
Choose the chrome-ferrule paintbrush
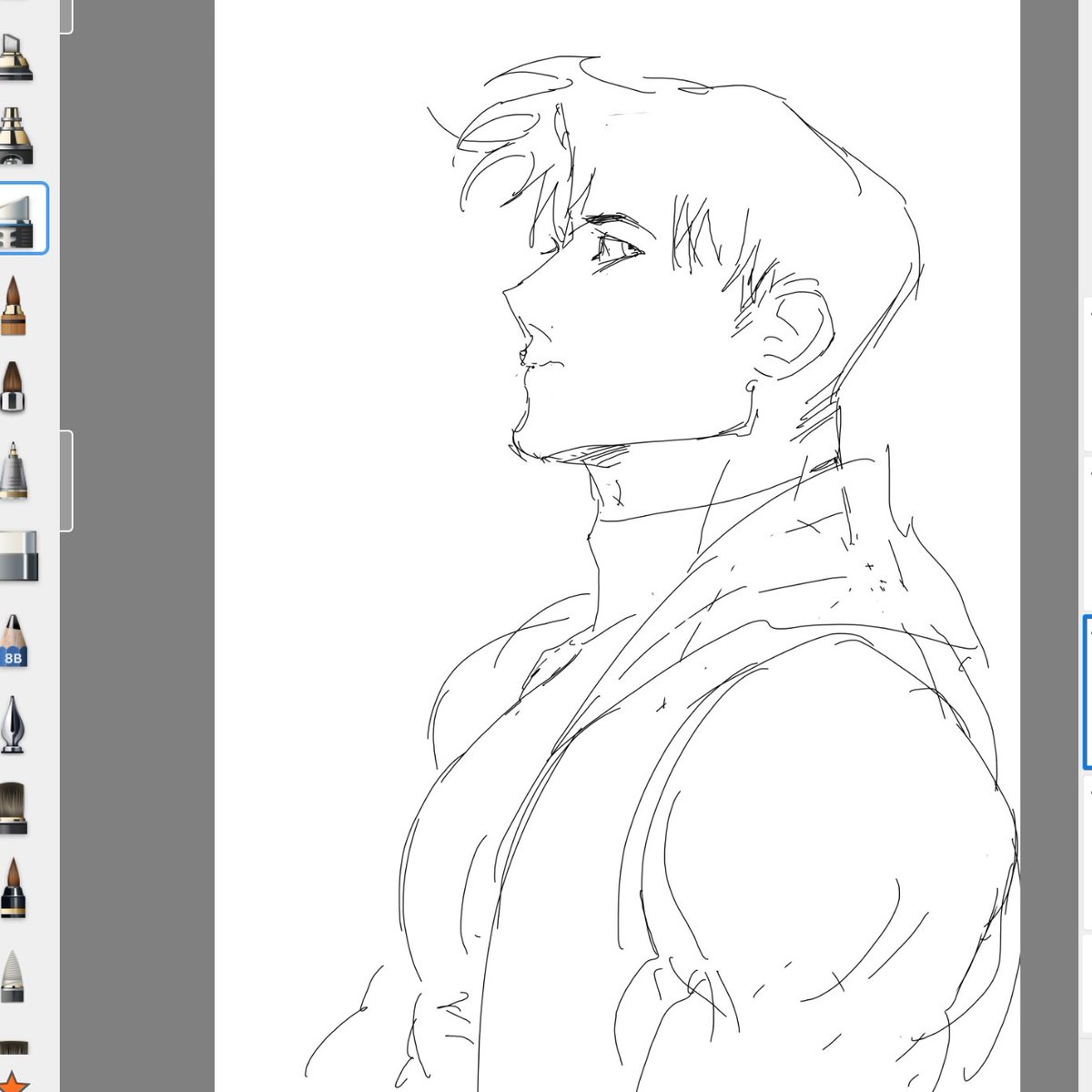pyautogui.click(x=14, y=389)
